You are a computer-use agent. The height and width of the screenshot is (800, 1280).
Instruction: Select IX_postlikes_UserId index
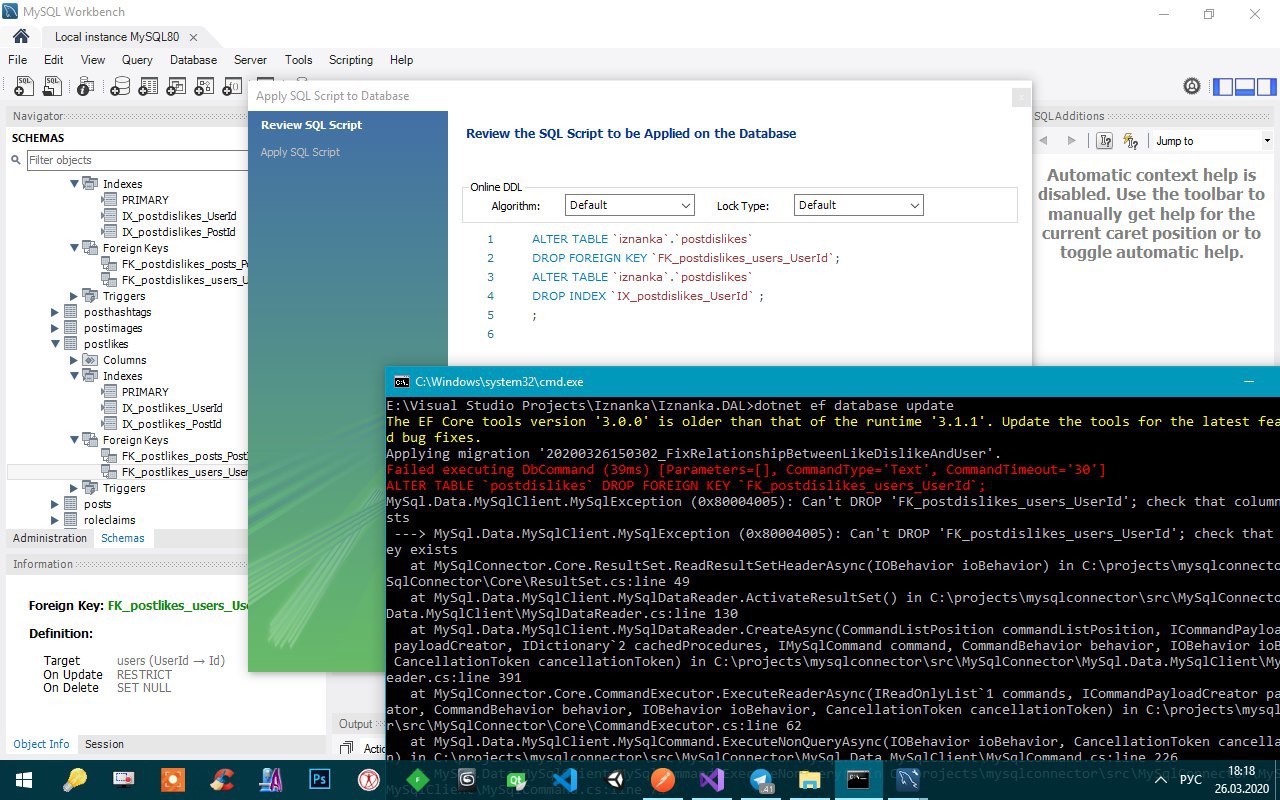pyautogui.click(x=171, y=408)
